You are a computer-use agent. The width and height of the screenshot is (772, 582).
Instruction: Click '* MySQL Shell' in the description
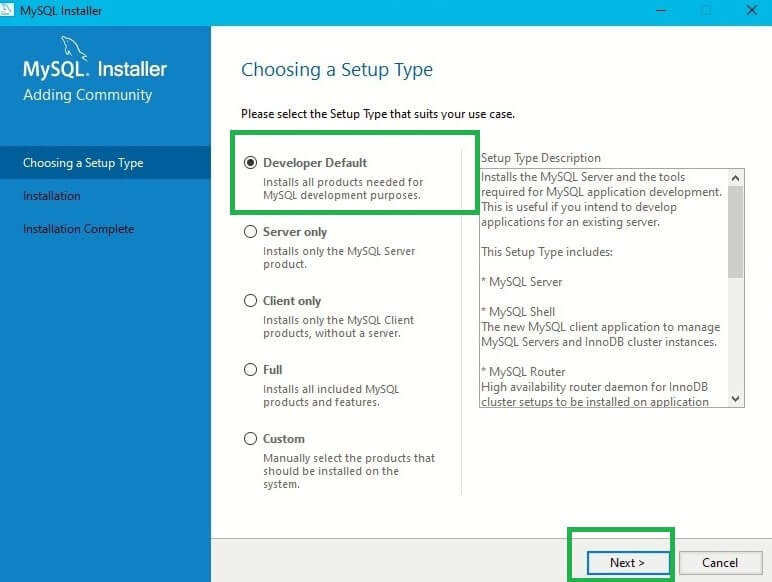point(518,312)
